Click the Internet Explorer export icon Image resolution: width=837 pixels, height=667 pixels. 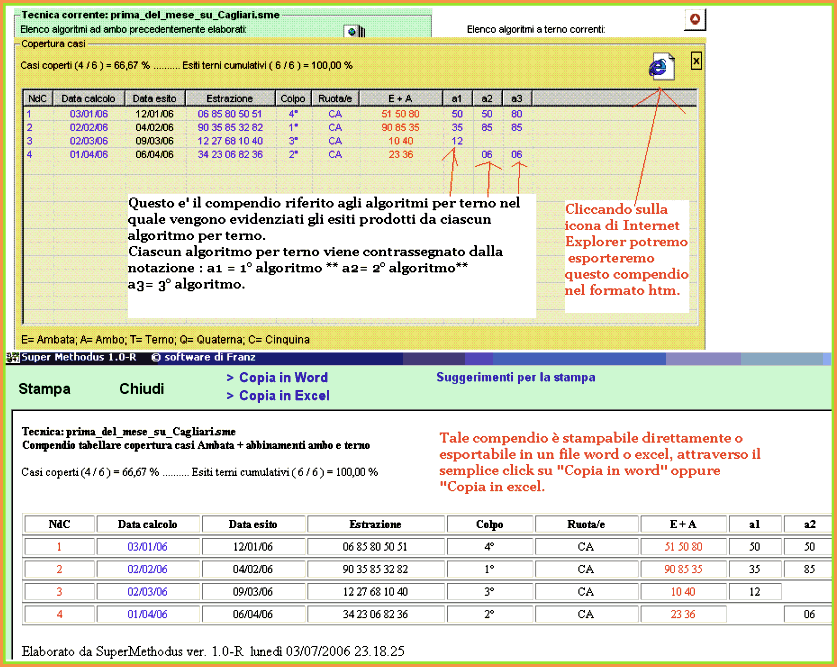(x=661, y=67)
